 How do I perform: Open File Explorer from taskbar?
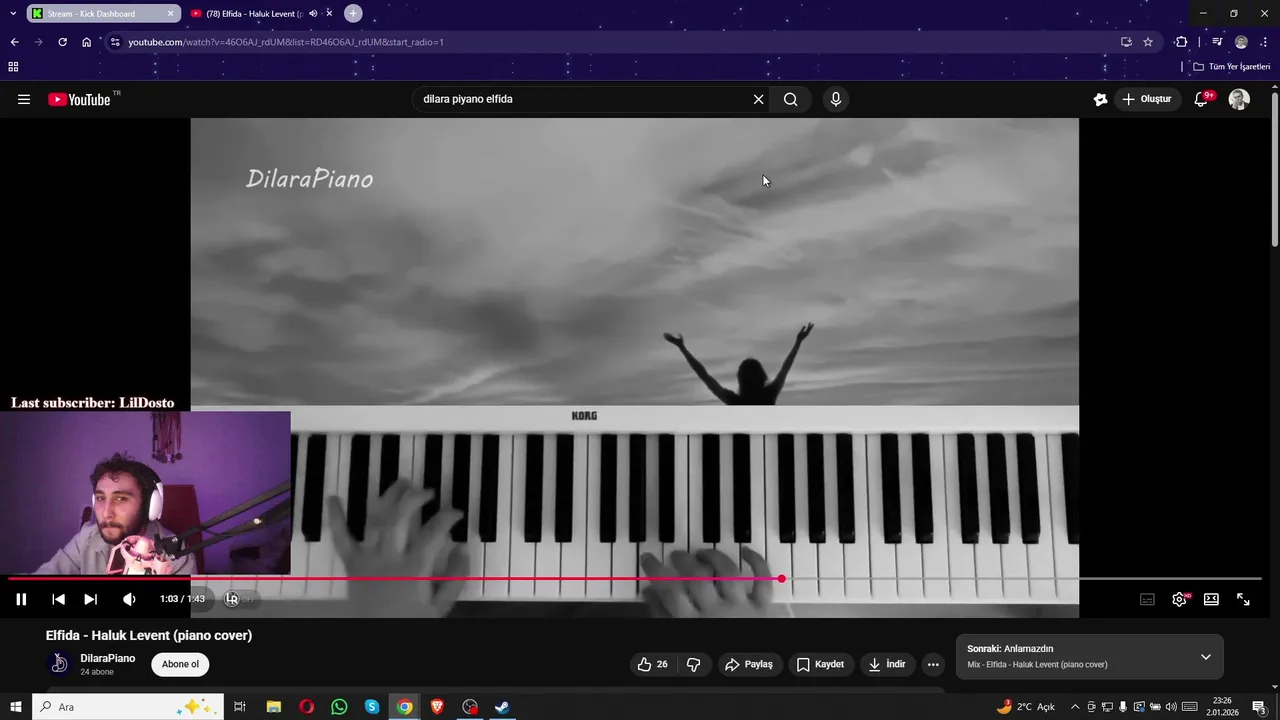pyautogui.click(x=274, y=707)
